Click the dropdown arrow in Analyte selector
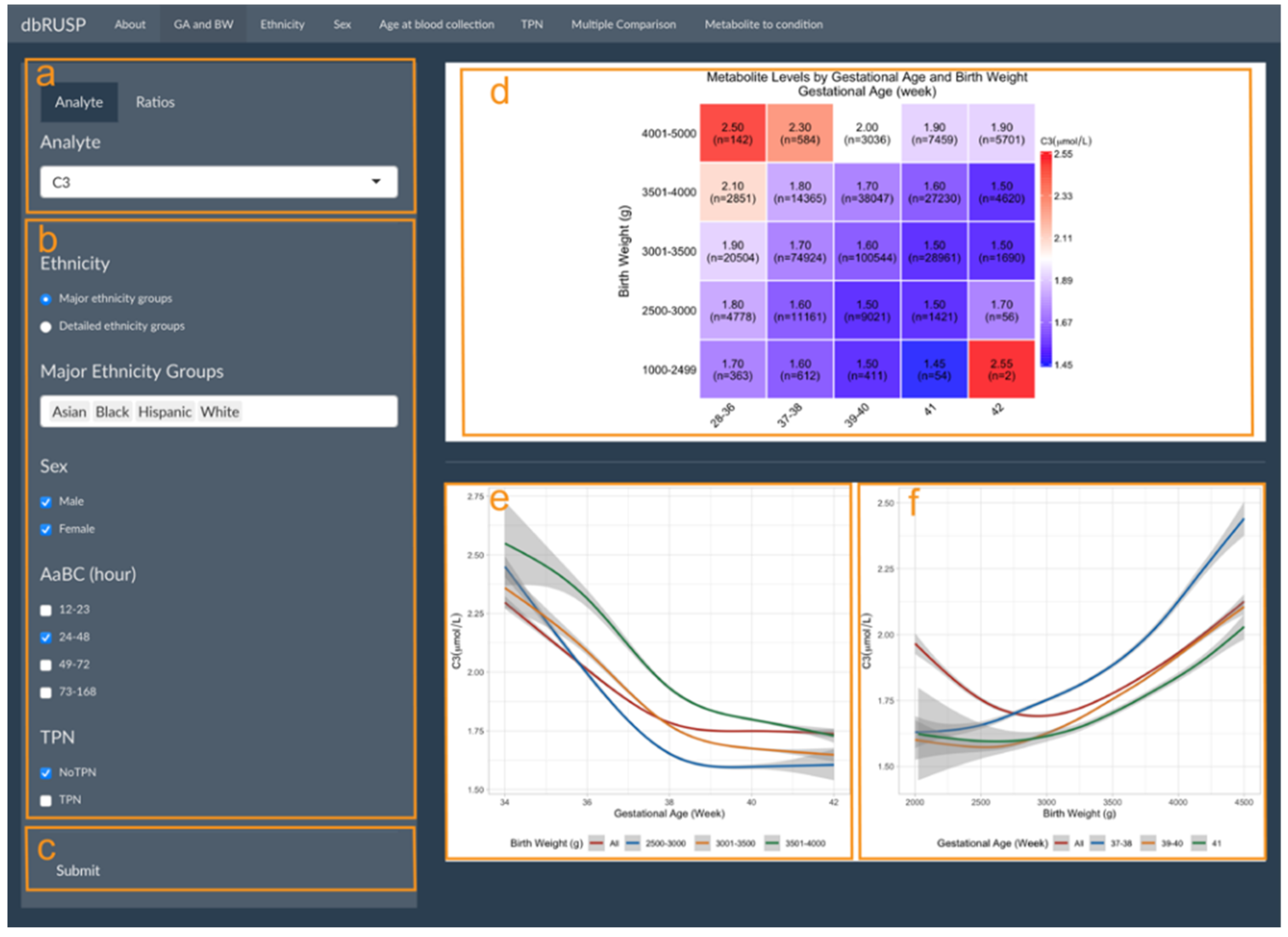1288x937 pixels. tap(375, 182)
